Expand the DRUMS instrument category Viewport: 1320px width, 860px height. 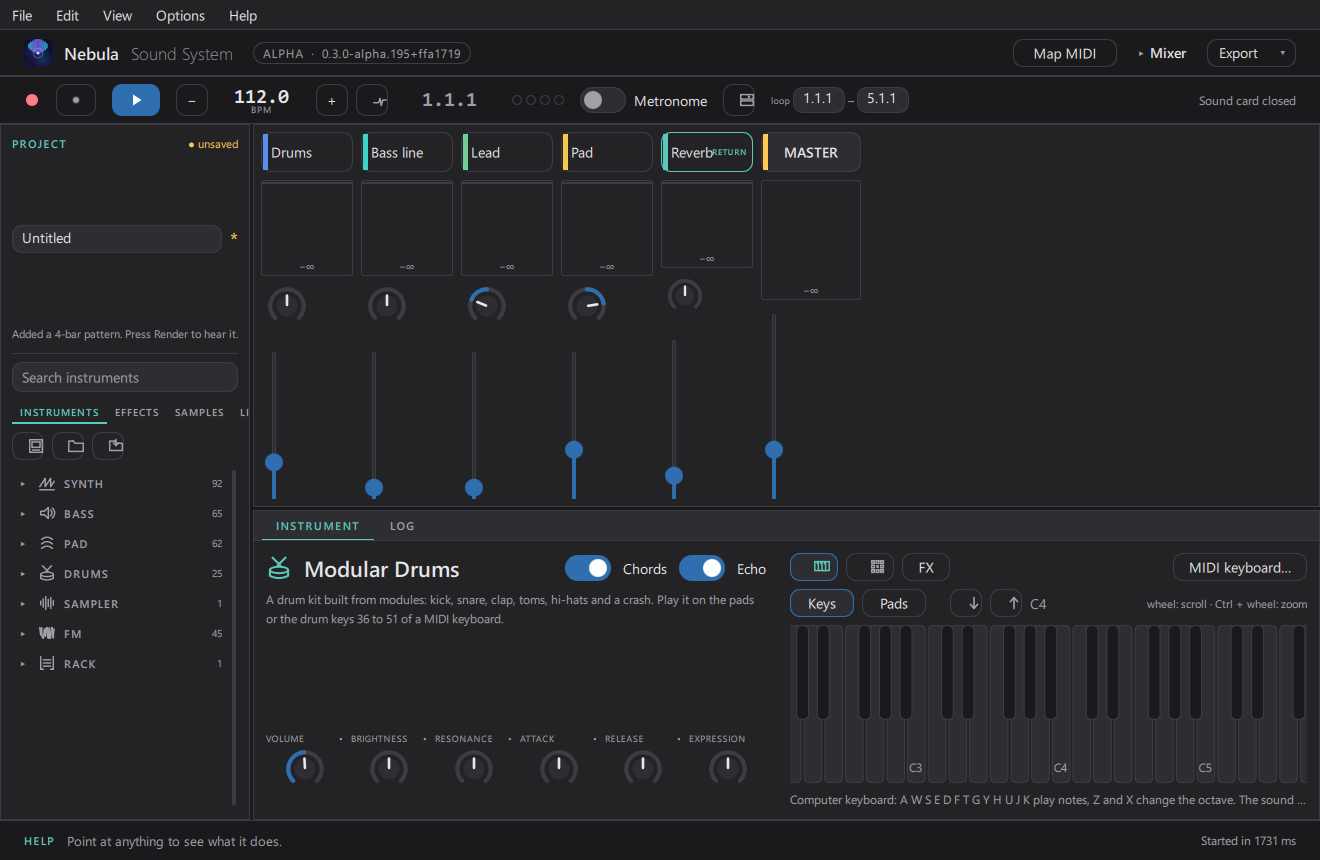tap(23, 574)
